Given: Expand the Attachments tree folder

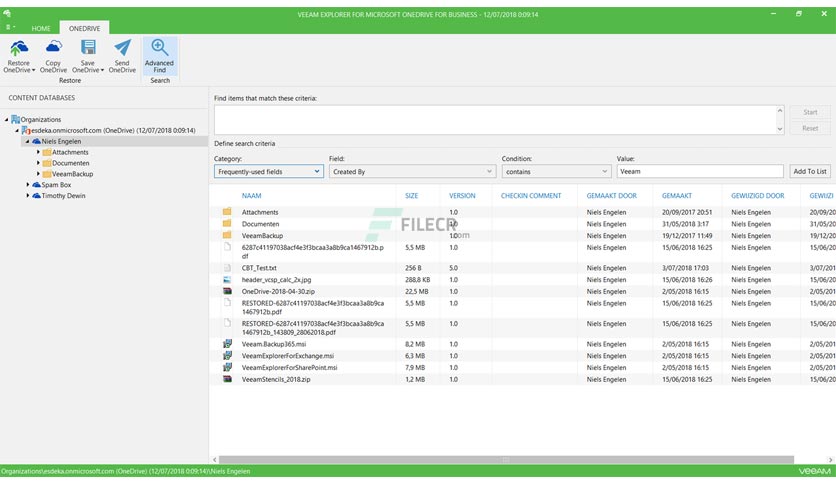Looking at the screenshot, I should (x=38, y=152).
